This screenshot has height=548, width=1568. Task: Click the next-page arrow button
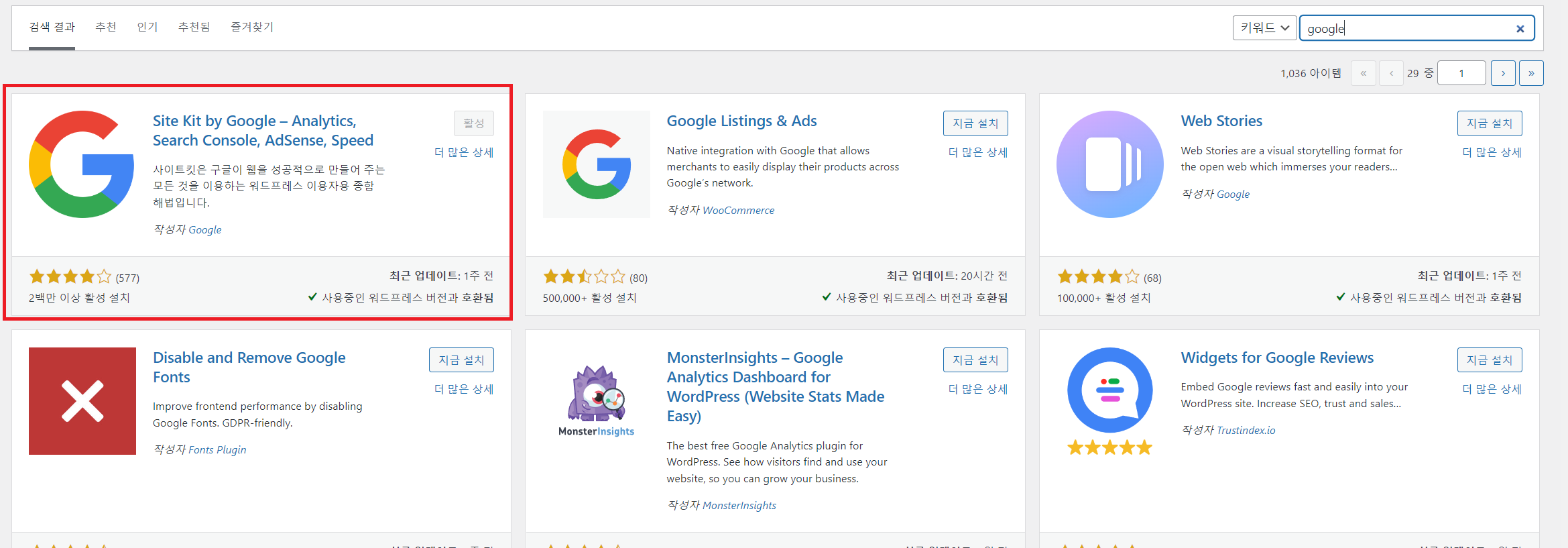[x=1504, y=72]
